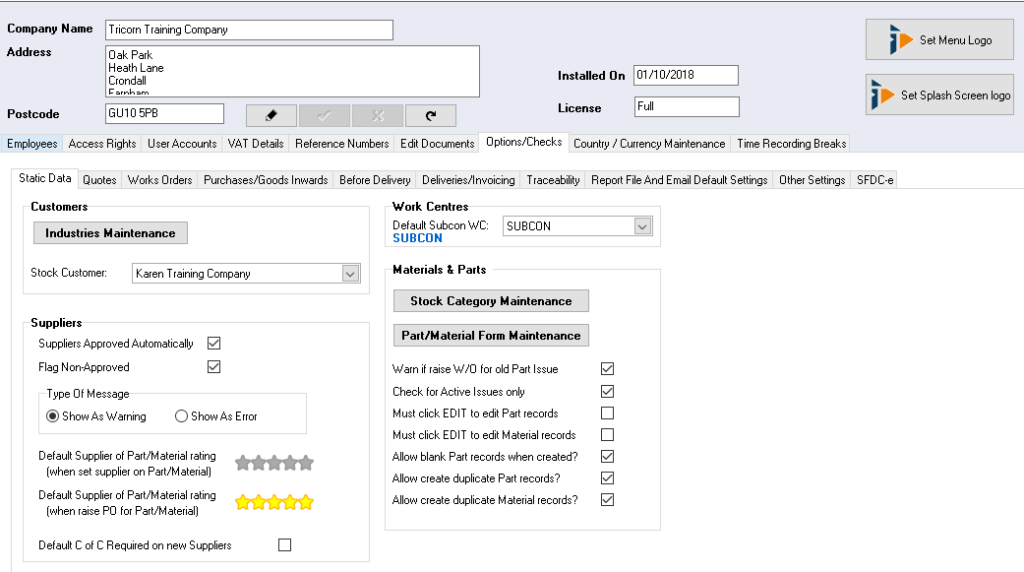Enable Must click EDIT to edit Part records

[x=607, y=413]
